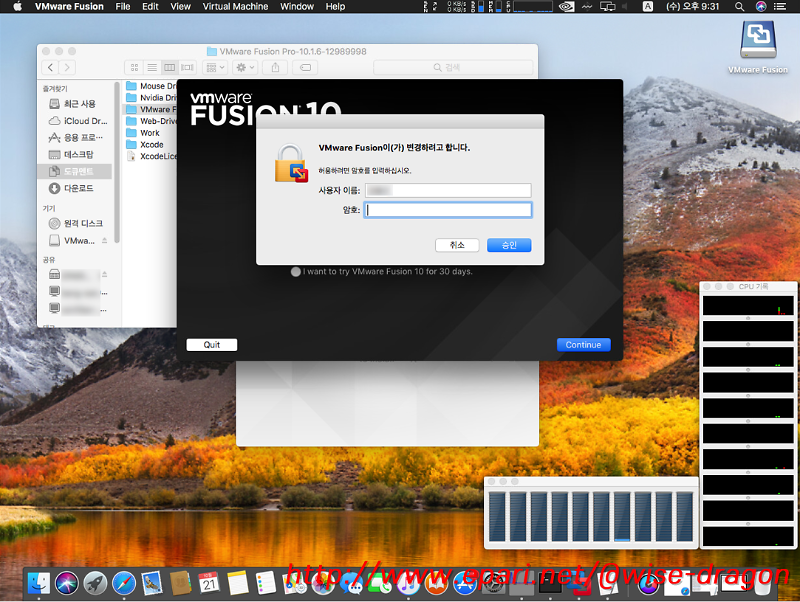
Task: Click the CPU 기록 window title
Action: (x=754, y=286)
